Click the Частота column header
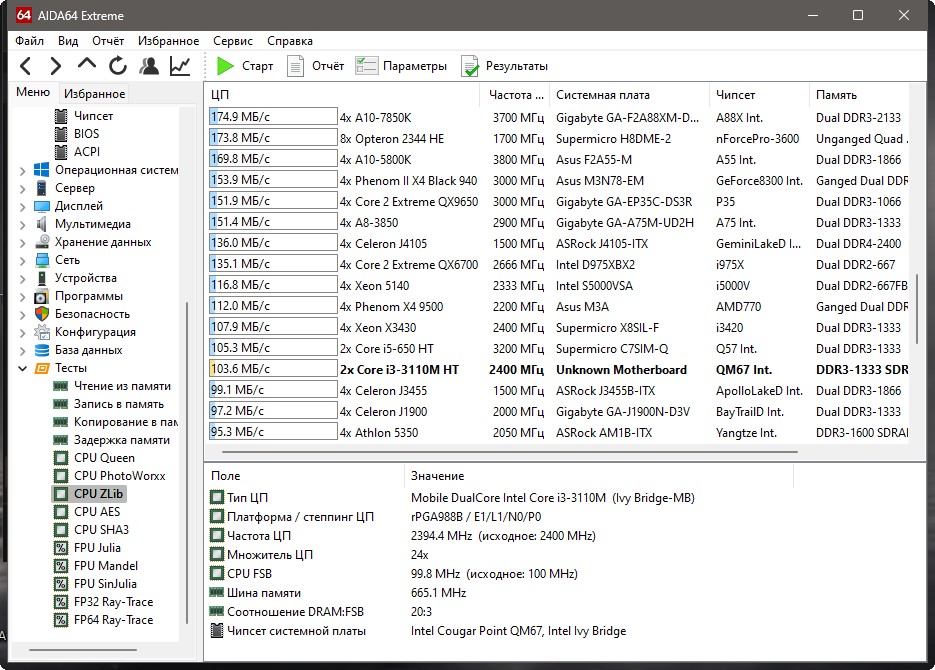Image resolution: width=935 pixels, height=670 pixels. (x=515, y=95)
